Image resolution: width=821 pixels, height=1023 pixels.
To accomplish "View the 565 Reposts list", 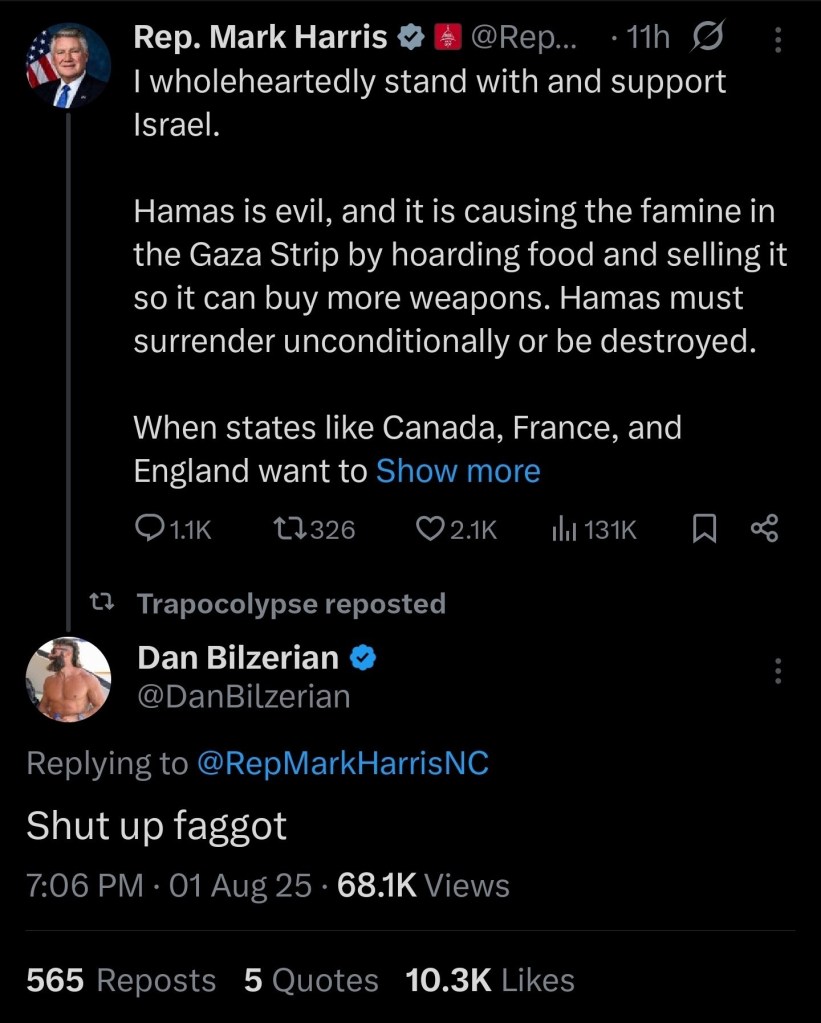I will (120, 980).
